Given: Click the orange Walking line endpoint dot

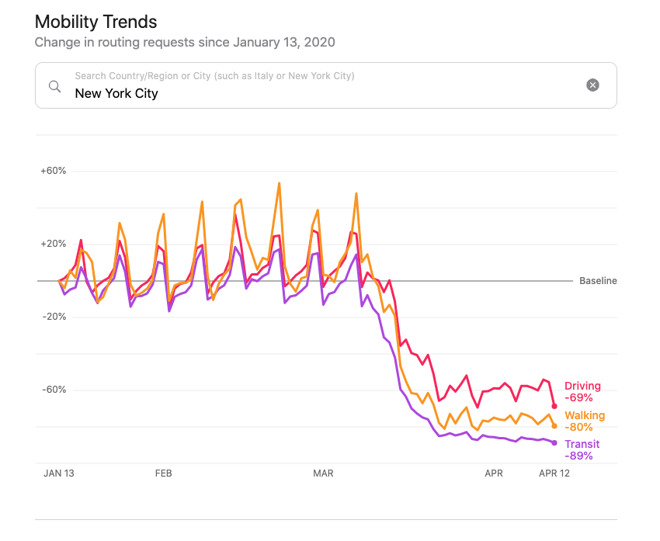Looking at the screenshot, I should click(555, 426).
